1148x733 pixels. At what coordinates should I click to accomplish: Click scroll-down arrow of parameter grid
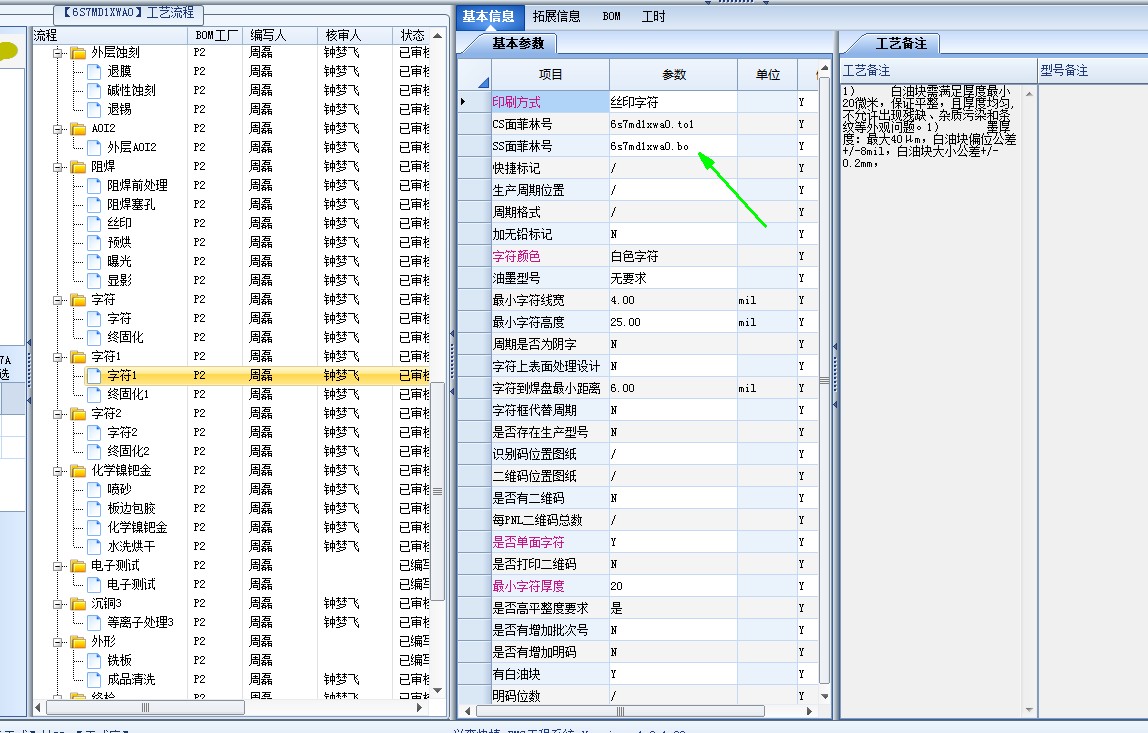[x=824, y=696]
